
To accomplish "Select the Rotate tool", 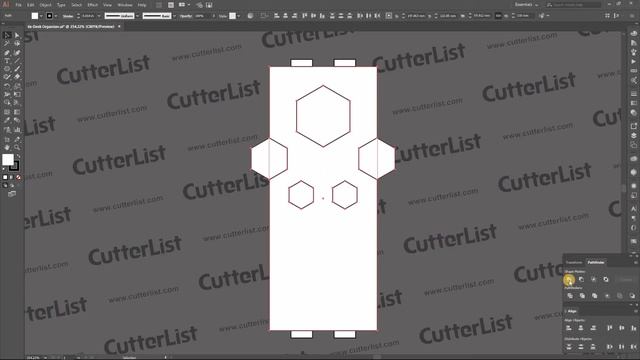I will 7,86.
